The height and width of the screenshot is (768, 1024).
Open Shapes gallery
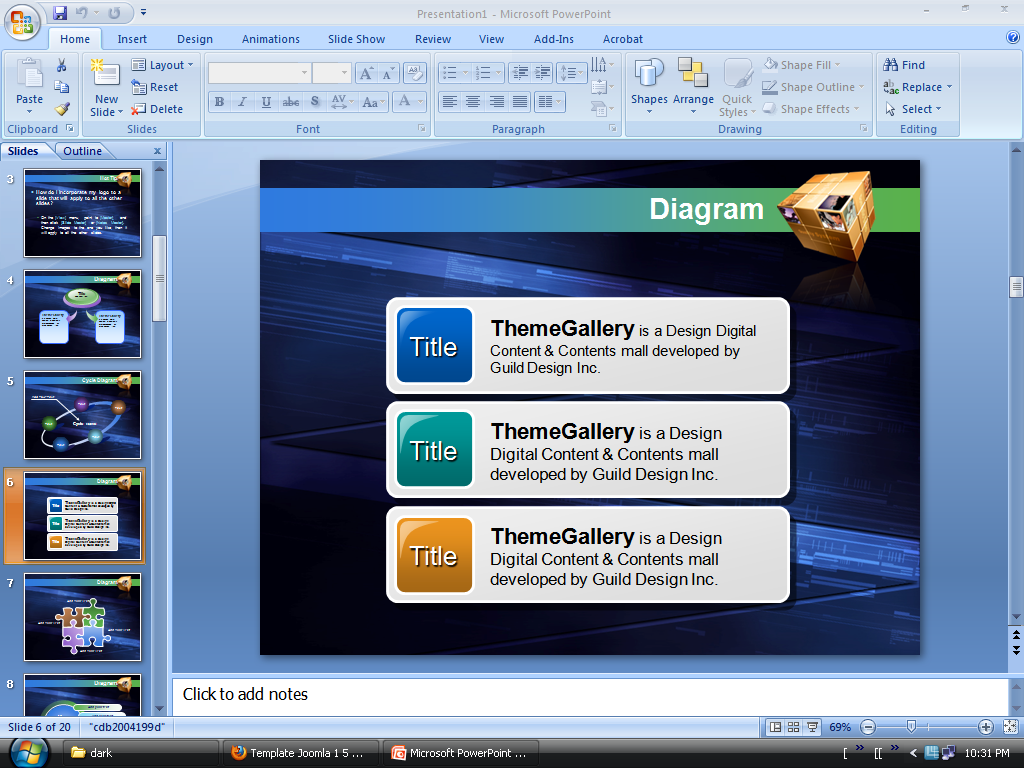[x=649, y=86]
